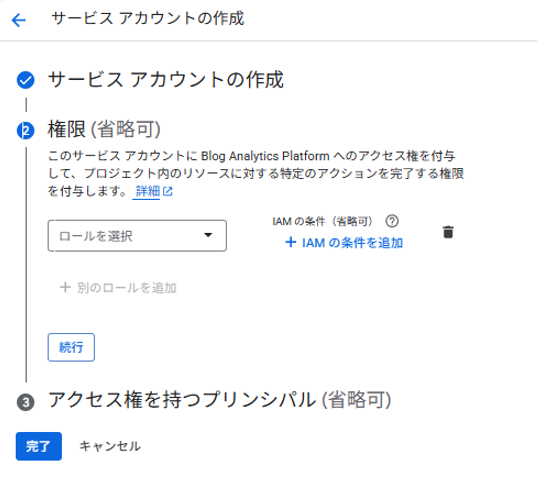Click the 続行 button
537x486 pixels.
pyautogui.click(x=71, y=347)
